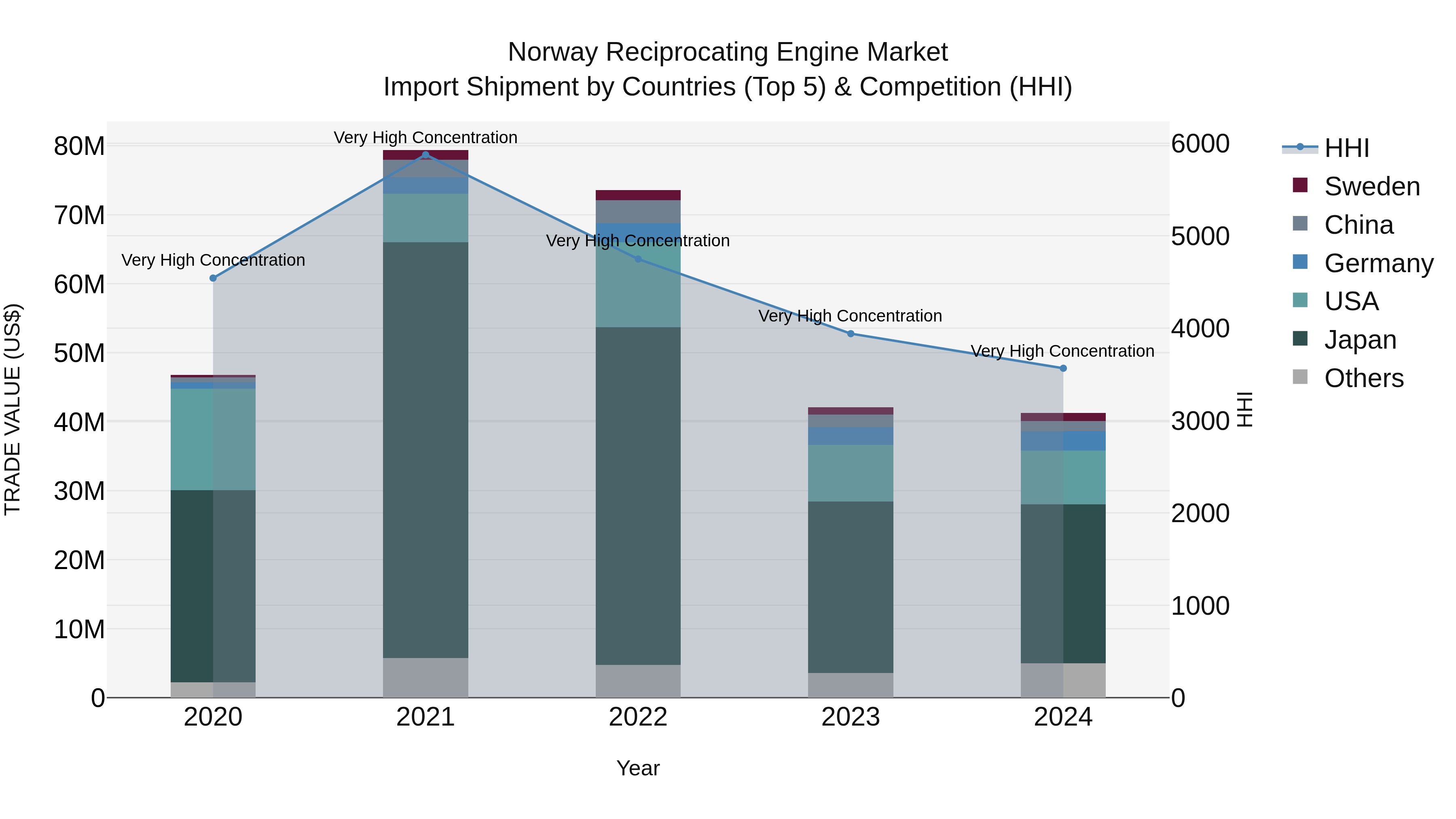The image size is (1456, 819).
Task: Click the HHI marker for 2022
Action: click(x=638, y=259)
